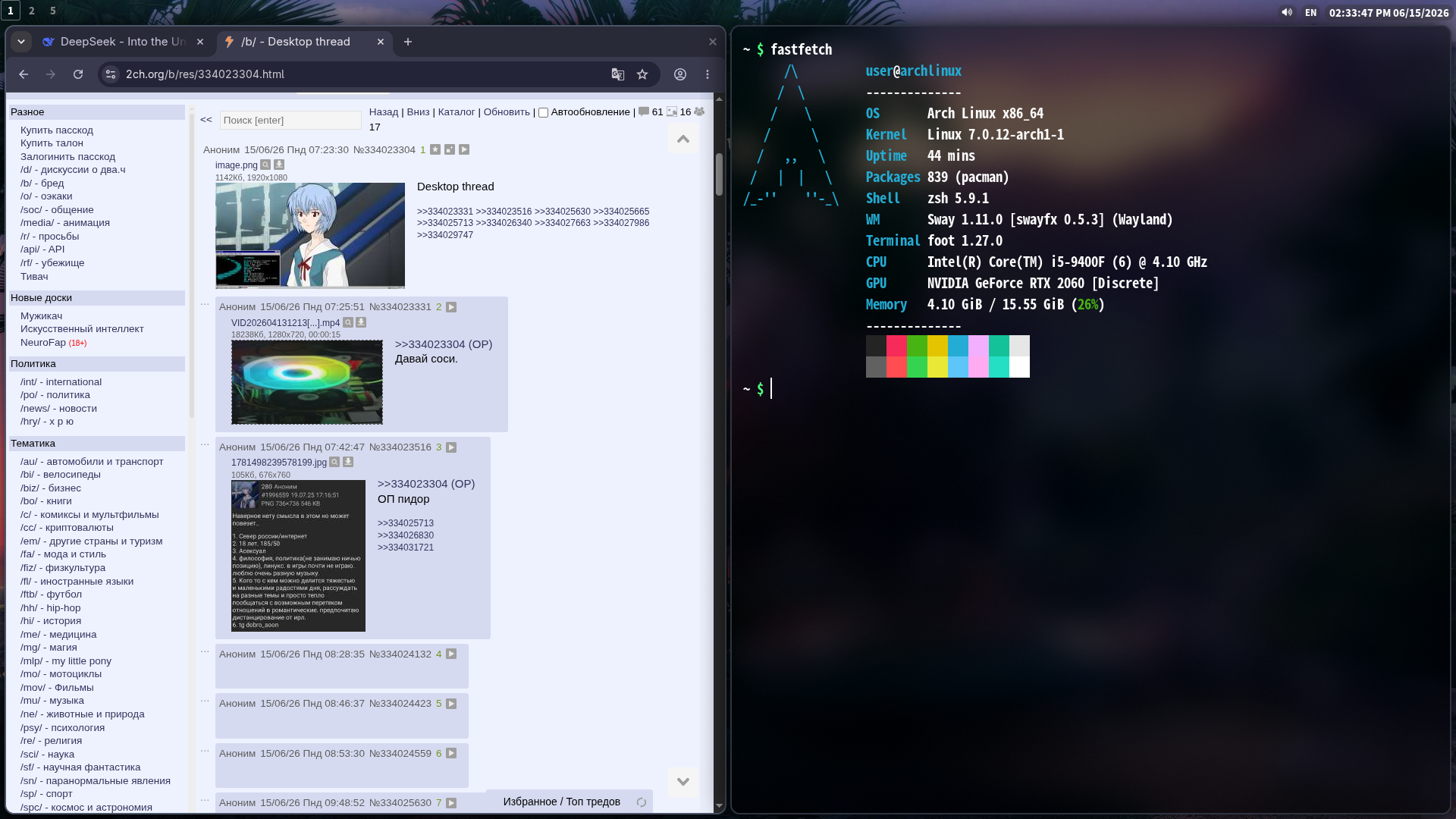Click the Обновить link

click(507, 112)
